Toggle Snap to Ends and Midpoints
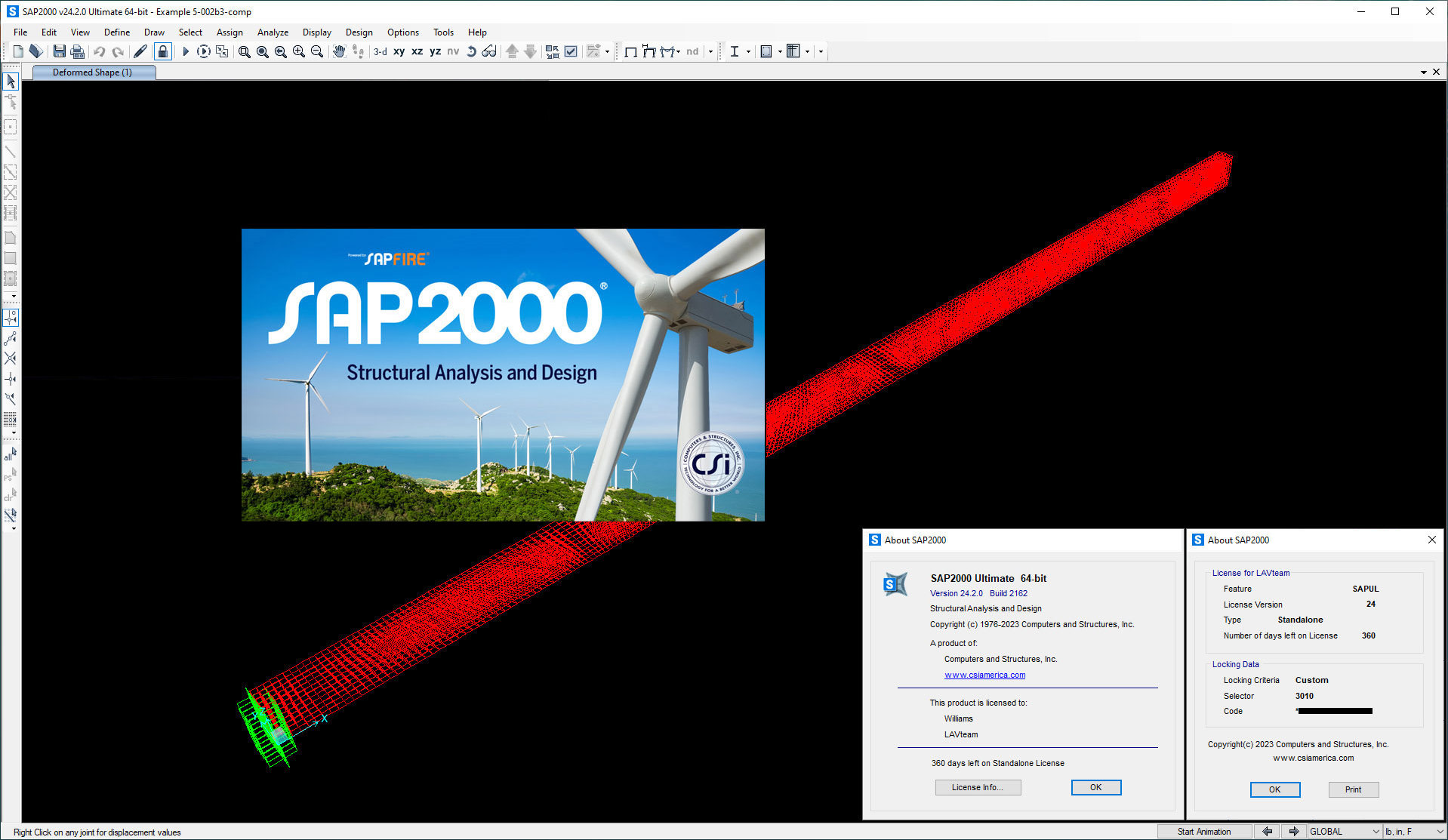Image resolution: width=1448 pixels, height=840 pixels. (x=11, y=338)
